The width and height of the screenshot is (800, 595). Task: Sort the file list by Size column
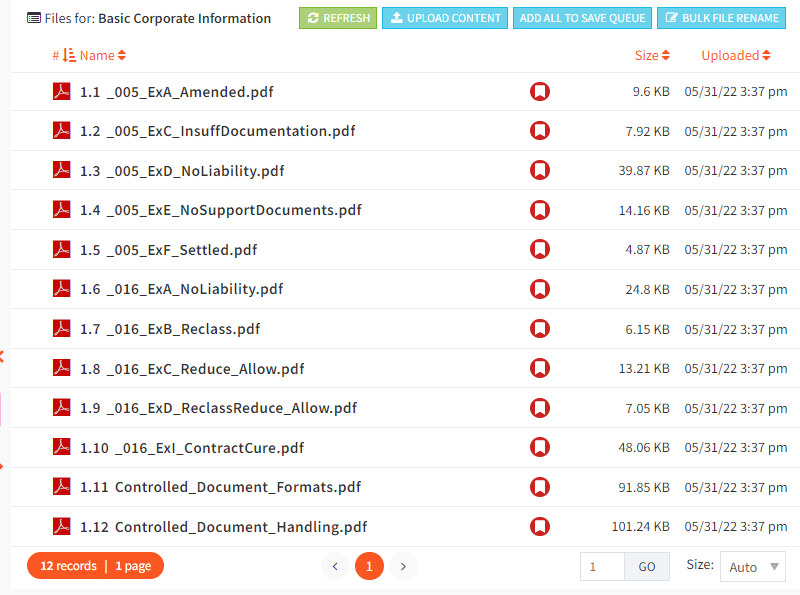[652, 55]
